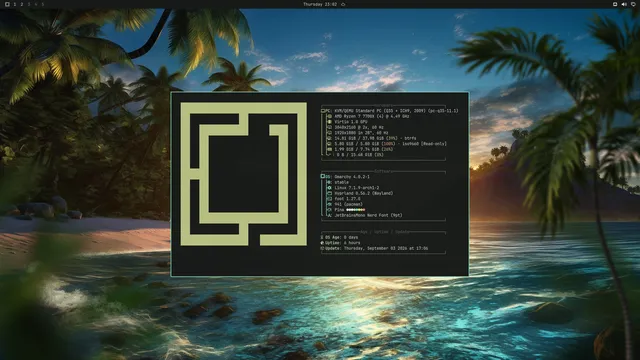This screenshot has height=360, width=640.
Task: Switch to workspace 2
Action: click(x=22, y=4)
